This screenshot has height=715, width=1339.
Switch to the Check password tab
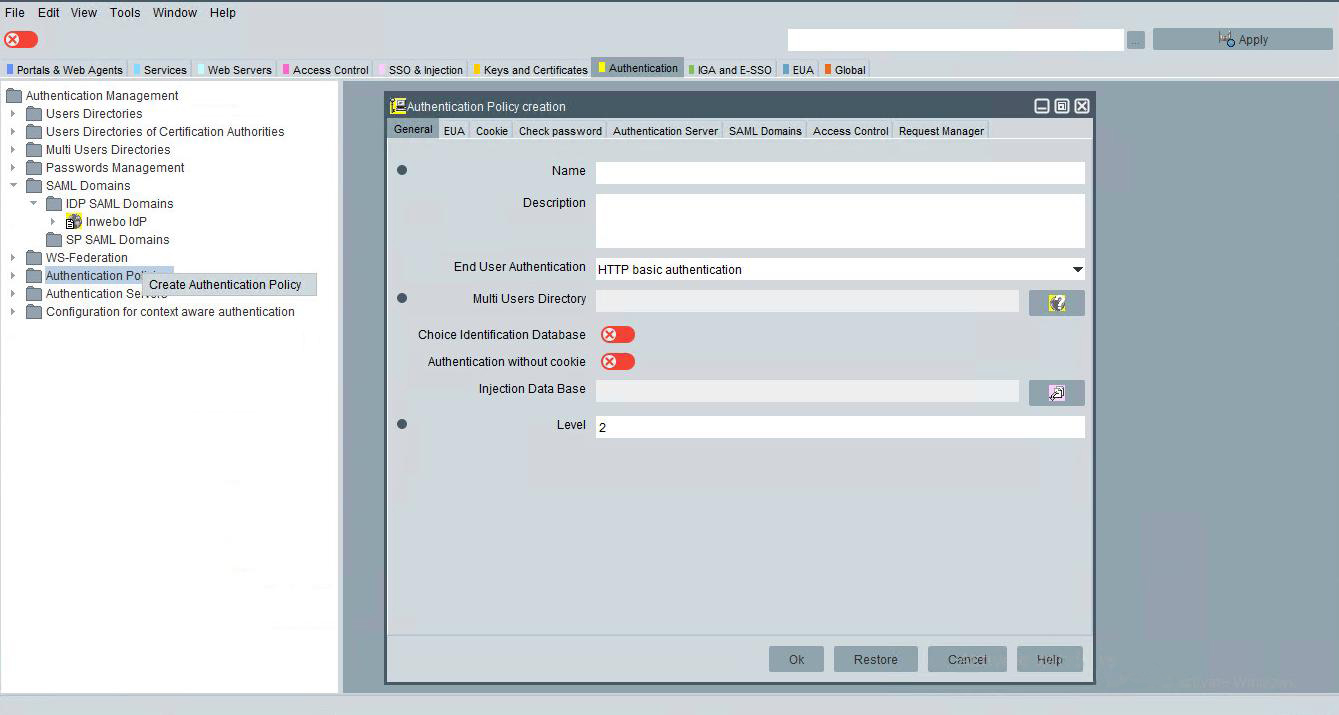tap(560, 131)
